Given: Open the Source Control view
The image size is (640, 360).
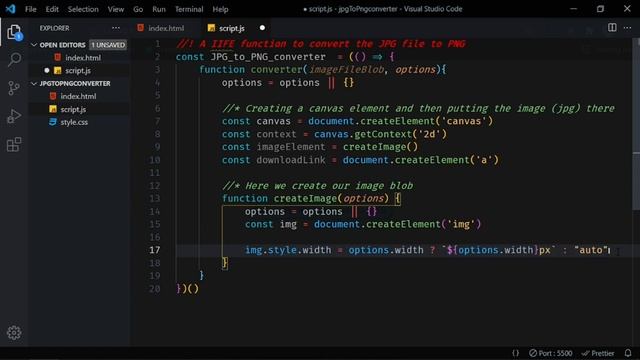Looking at the screenshot, I should [x=14, y=88].
